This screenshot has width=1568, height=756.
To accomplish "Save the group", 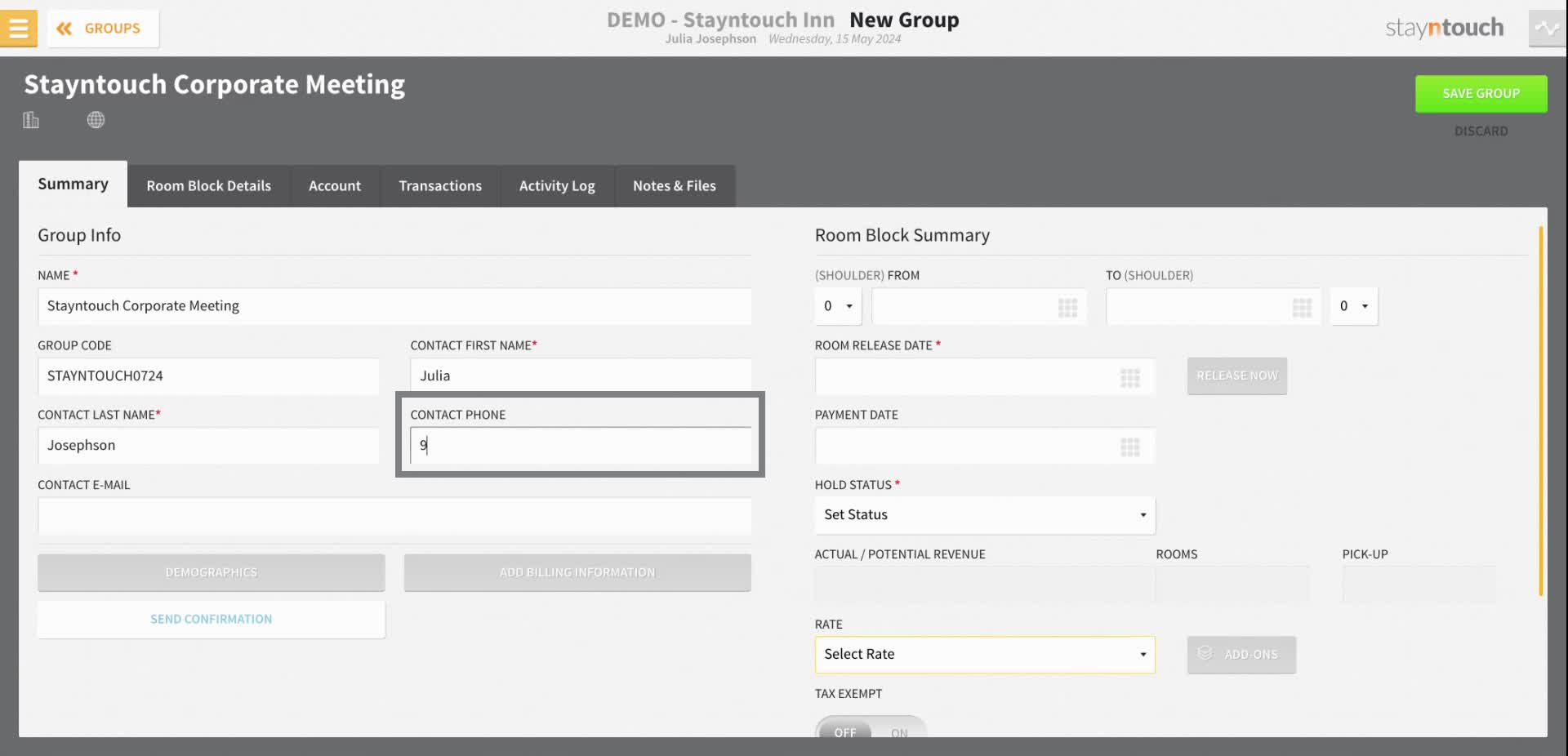I will (1481, 94).
